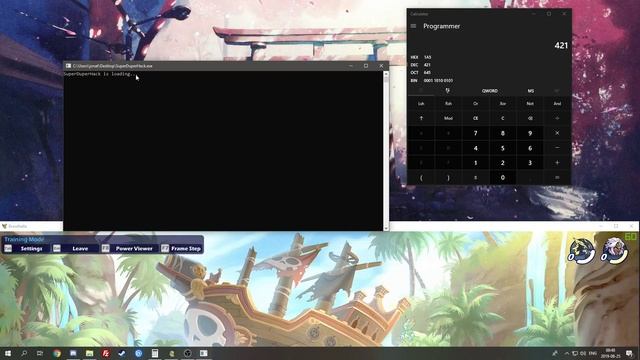Click the C clear button in Calculator

point(503,118)
